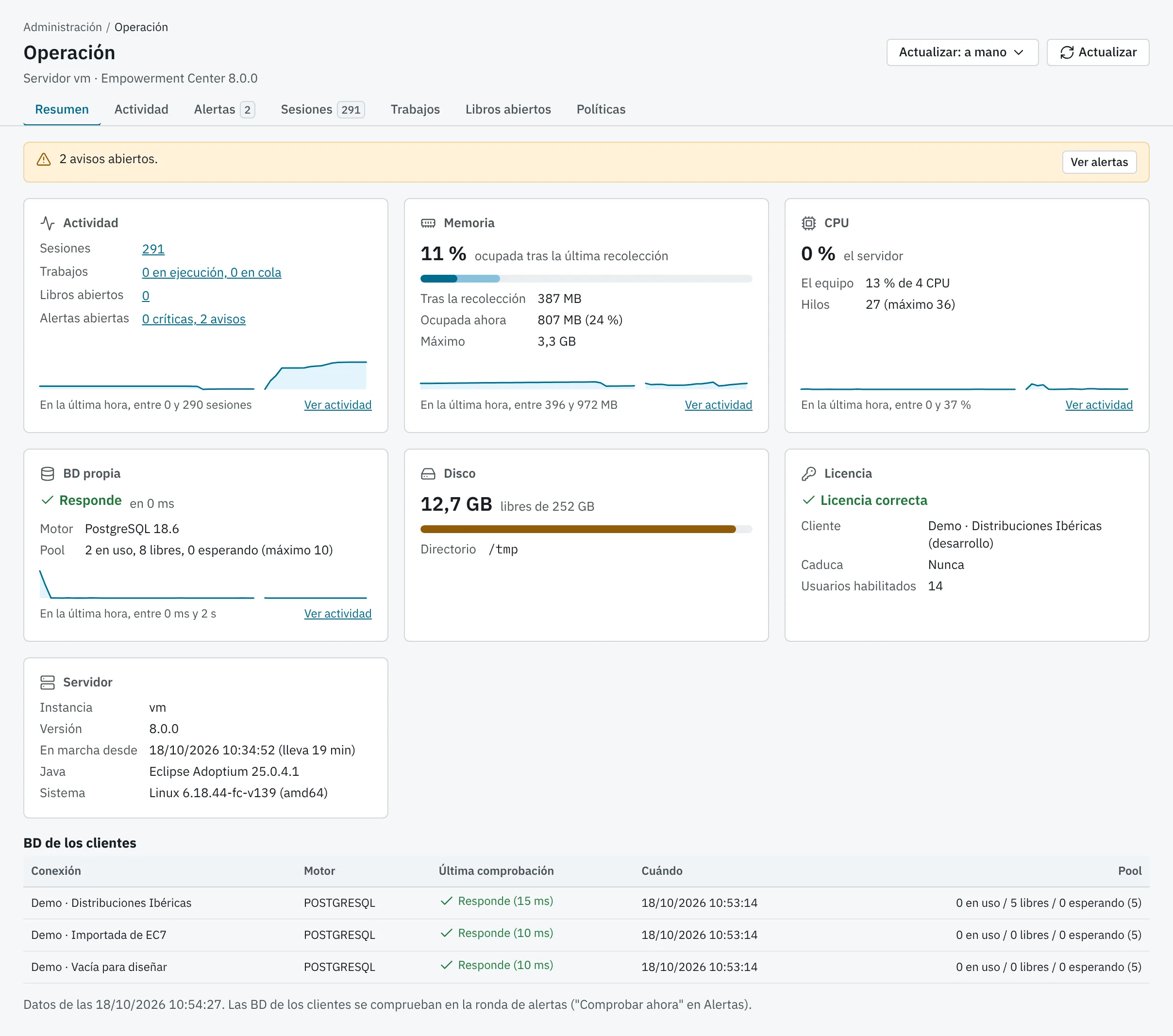The height and width of the screenshot is (1036, 1173).
Task: Switch to the Resumen tab
Action: (x=62, y=109)
